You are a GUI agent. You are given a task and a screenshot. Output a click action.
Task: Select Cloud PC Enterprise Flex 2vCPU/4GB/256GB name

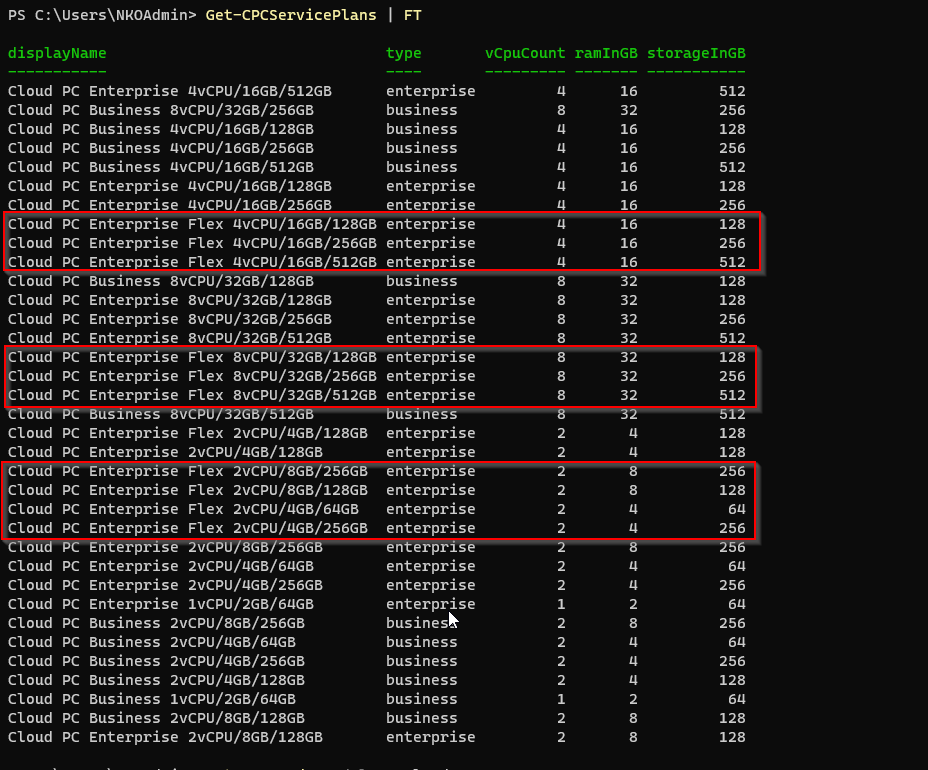188,528
